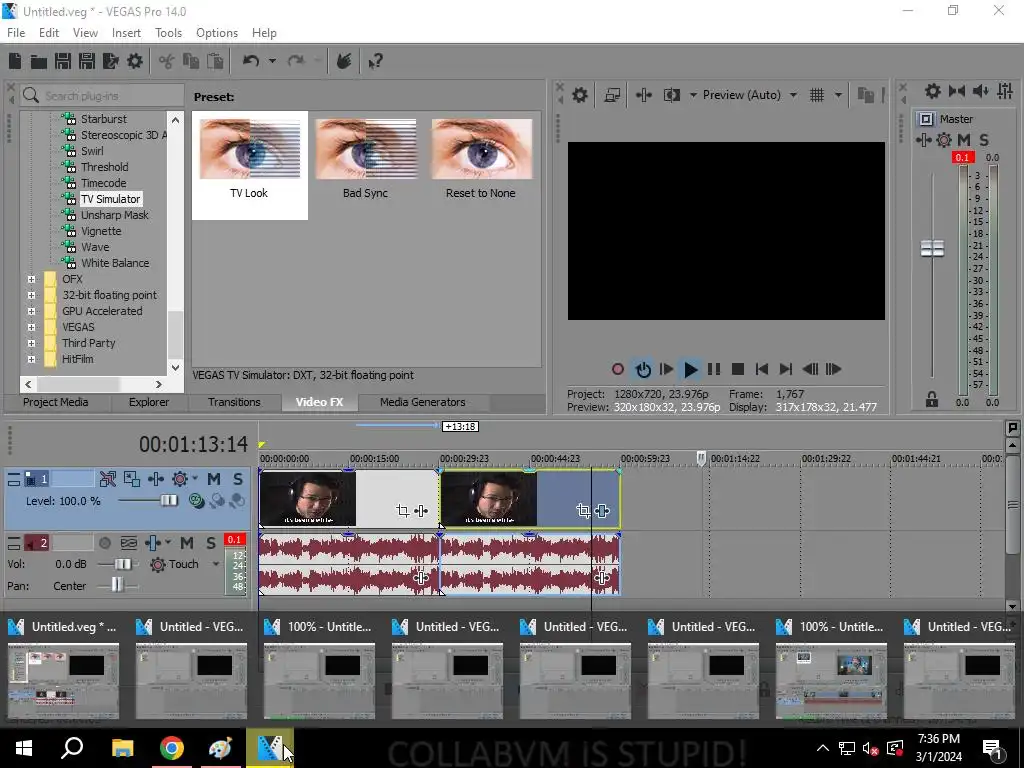
Task: Open the Insert menu
Action: pos(126,33)
